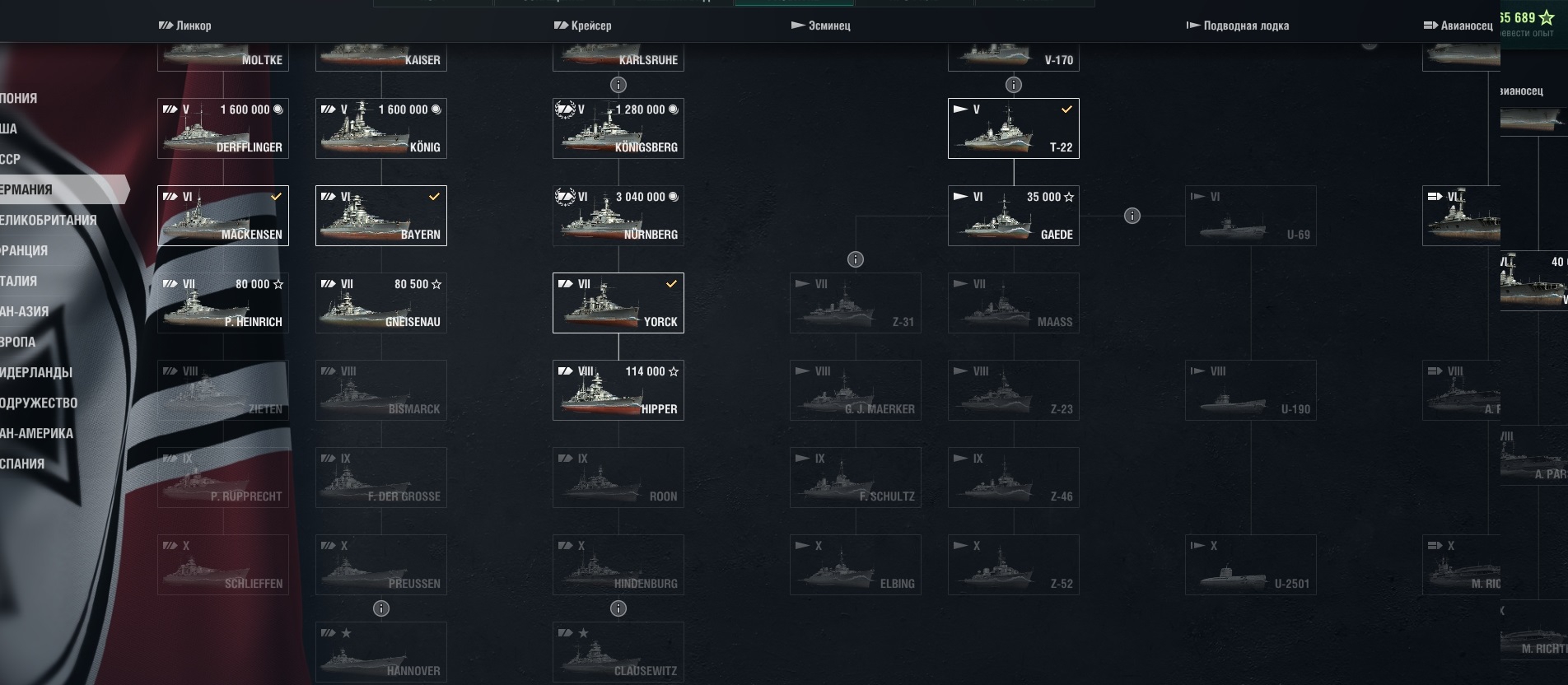Viewport: 1568px width, 685px height.
Task: Select the V-170 destroyer card
Action: [x=1014, y=57]
